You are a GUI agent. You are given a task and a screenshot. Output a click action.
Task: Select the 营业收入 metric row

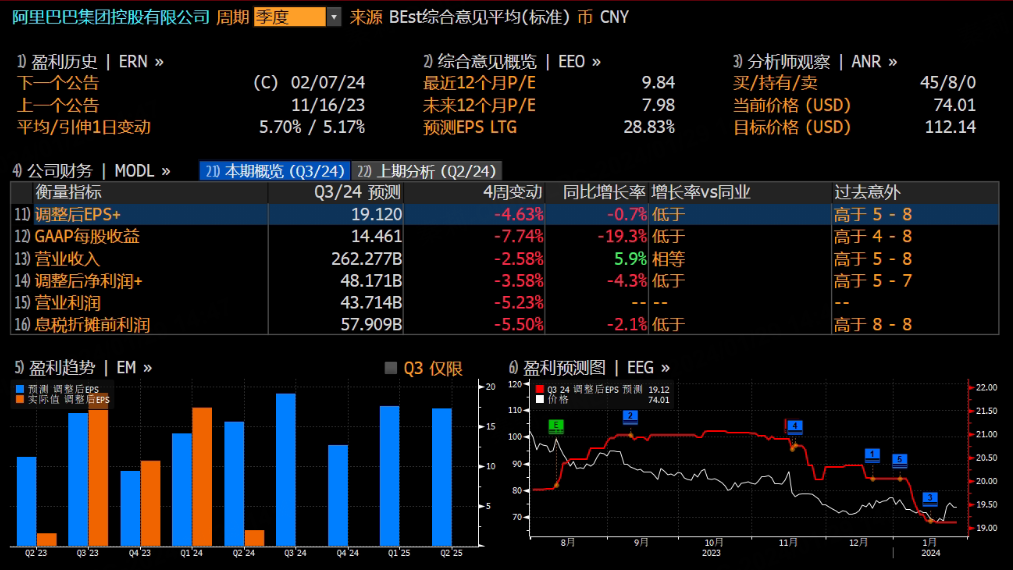coord(505,259)
